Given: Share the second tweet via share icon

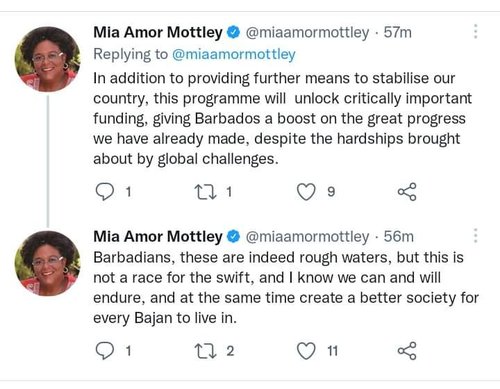Looking at the screenshot, I should pyautogui.click(x=407, y=351).
